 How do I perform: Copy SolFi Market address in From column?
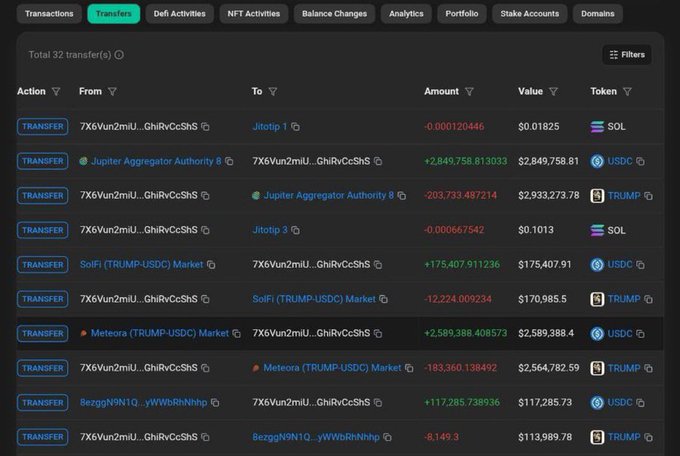click(x=211, y=265)
